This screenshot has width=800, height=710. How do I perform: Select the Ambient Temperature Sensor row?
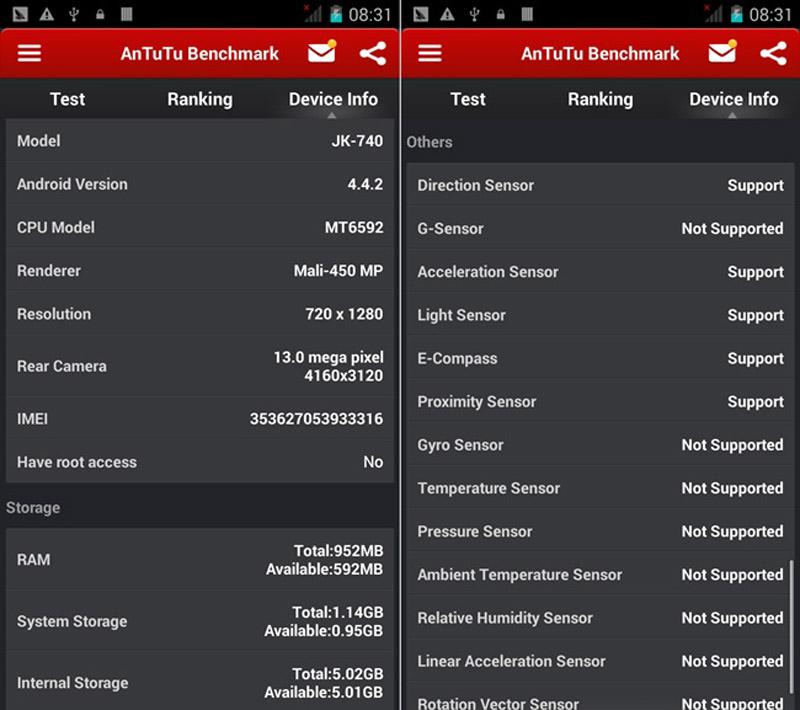(600, 575)
